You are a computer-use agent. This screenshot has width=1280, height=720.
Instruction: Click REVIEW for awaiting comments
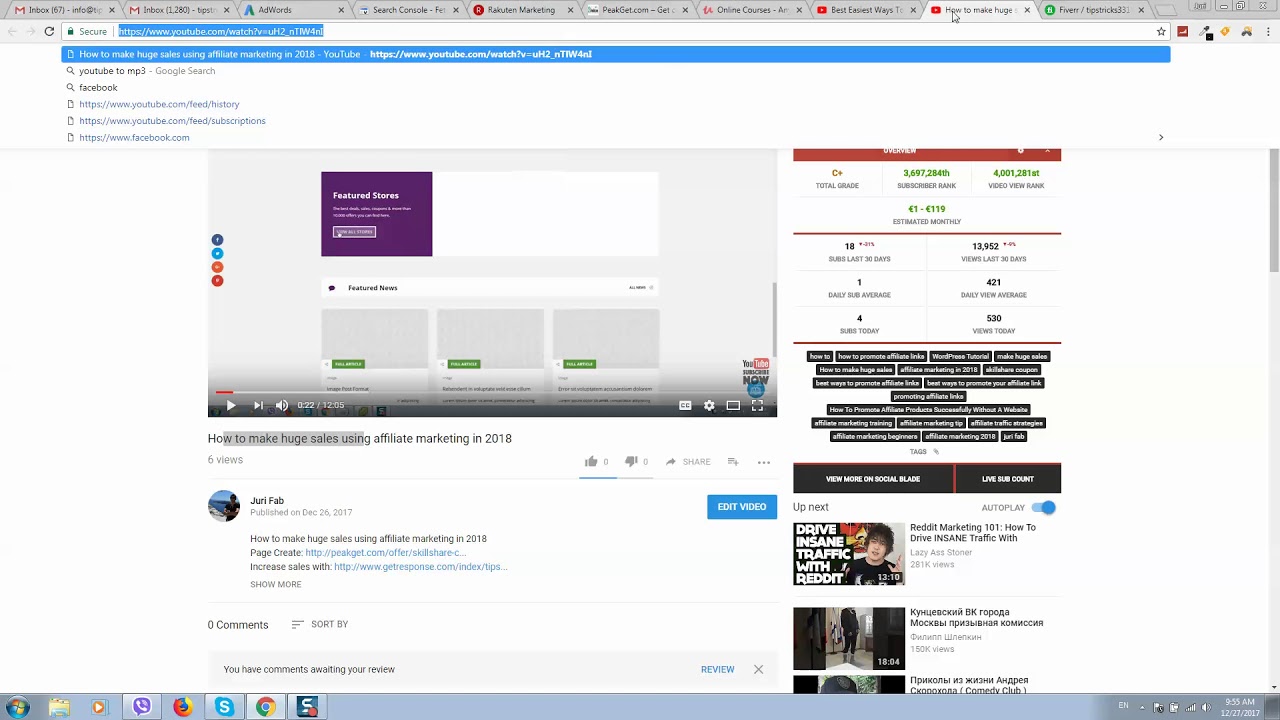click(717, 669)
